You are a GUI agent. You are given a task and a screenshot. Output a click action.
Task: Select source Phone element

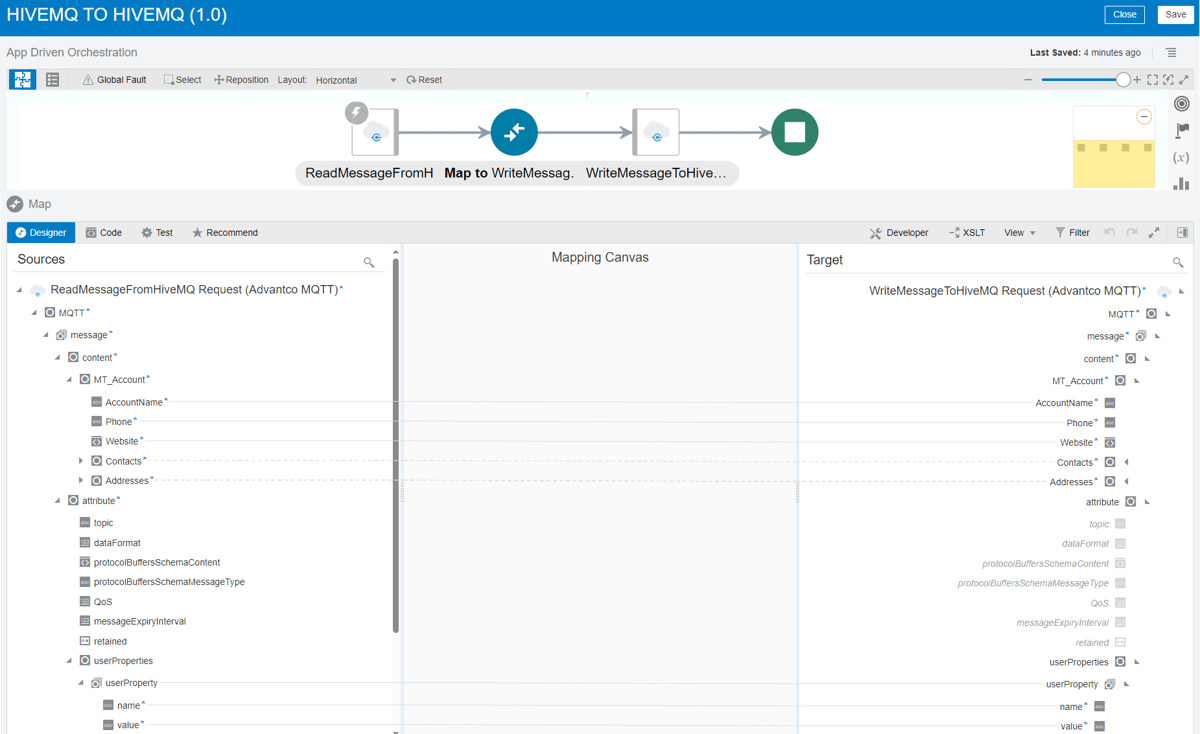pos(119,422)
